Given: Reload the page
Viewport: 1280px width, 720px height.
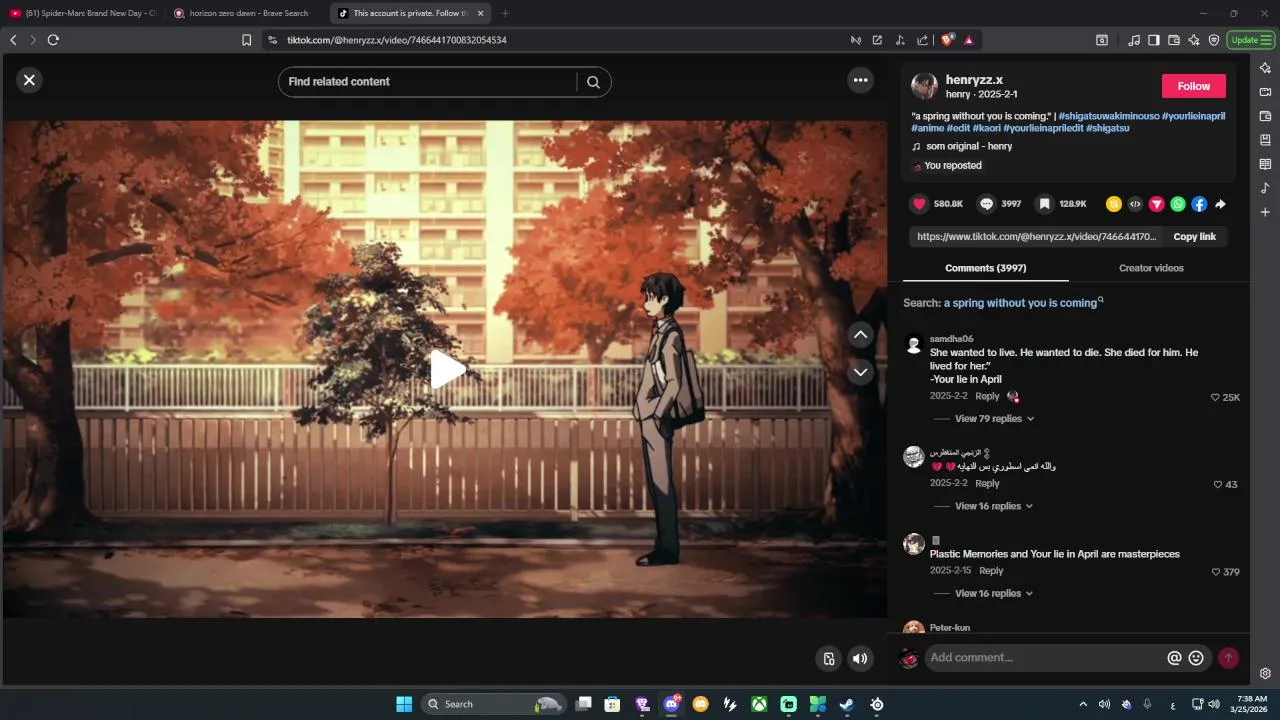Looking at the screenshot, I should [x=53, y=40].
